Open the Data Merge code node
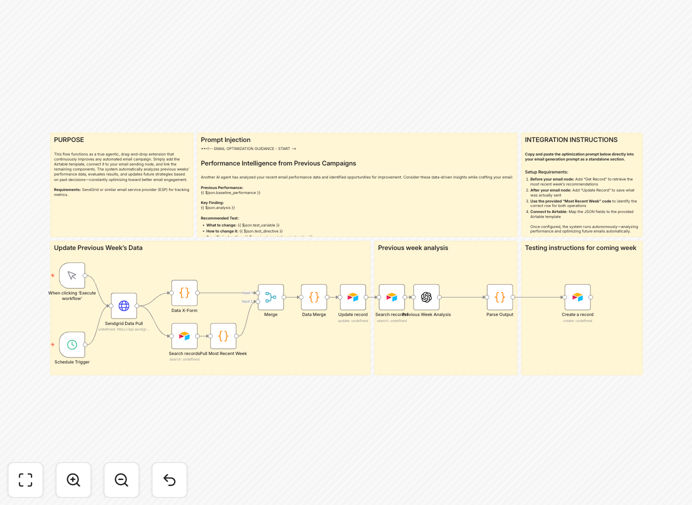 [x=314, y=297]
